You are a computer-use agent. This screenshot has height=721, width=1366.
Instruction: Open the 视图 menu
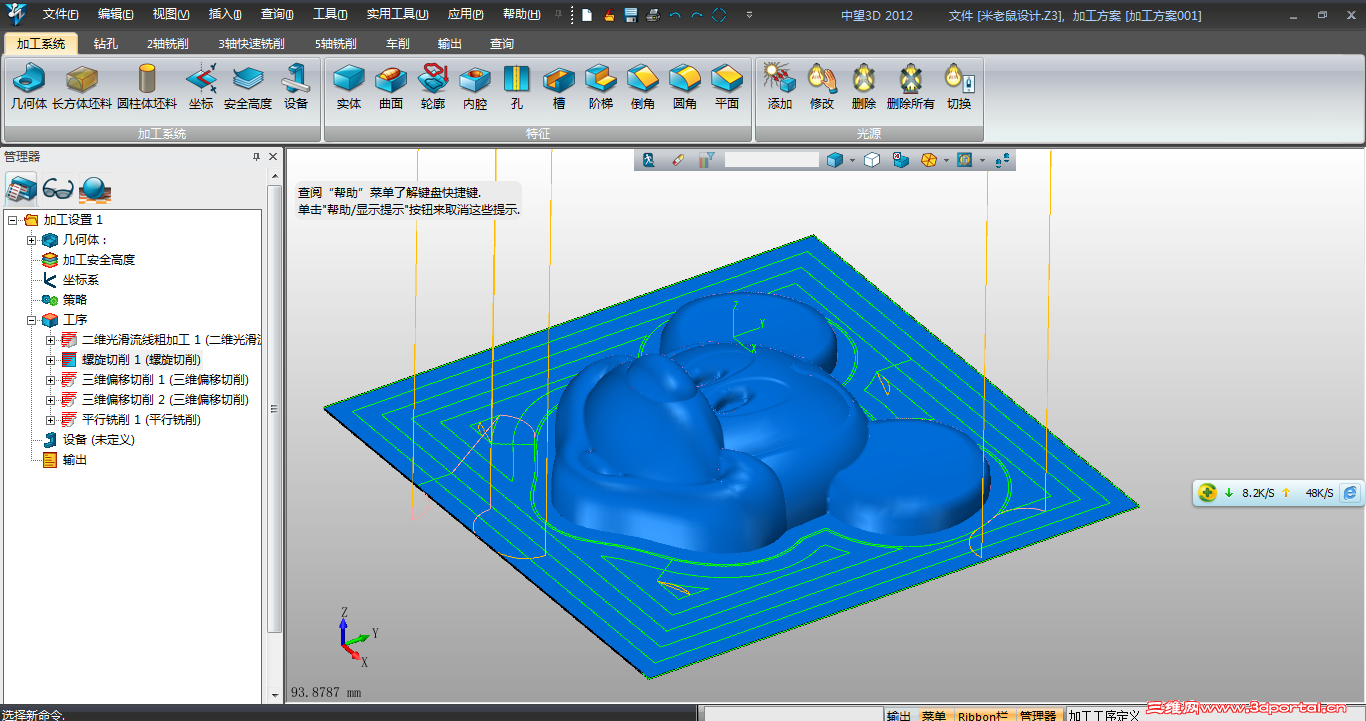[x=171, y=15]
